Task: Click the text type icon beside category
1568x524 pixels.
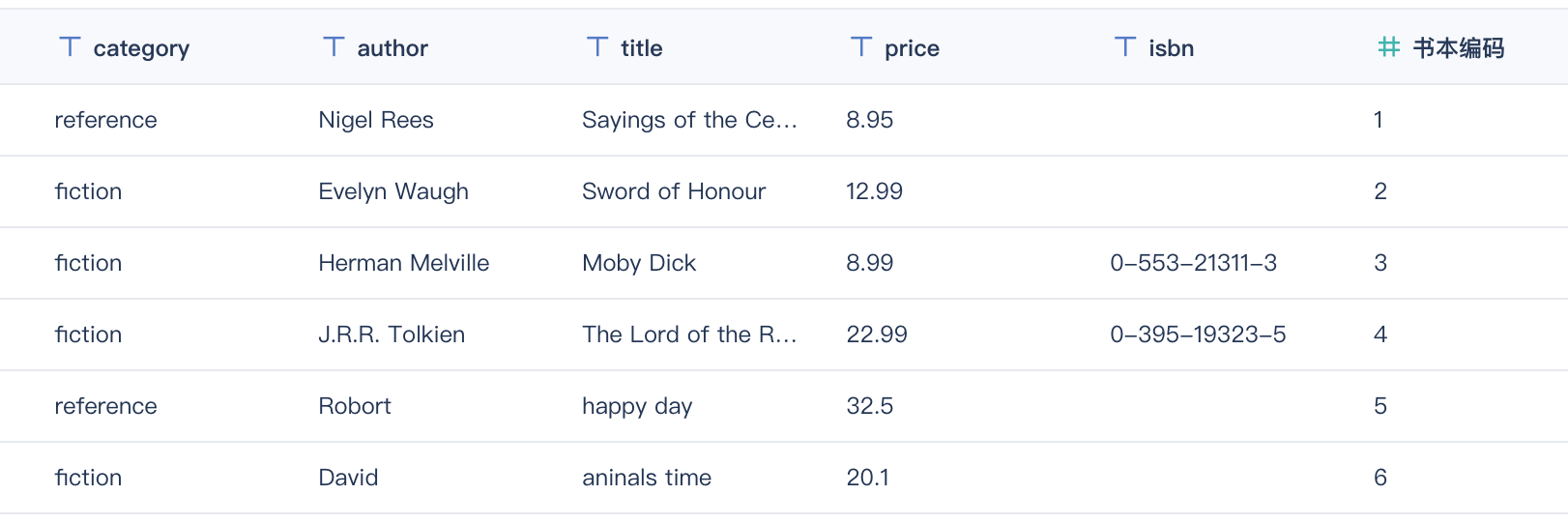Action: [70, 47]
